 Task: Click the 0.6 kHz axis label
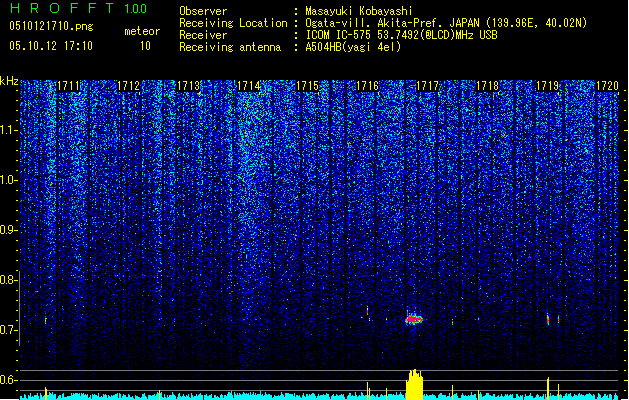8,380
